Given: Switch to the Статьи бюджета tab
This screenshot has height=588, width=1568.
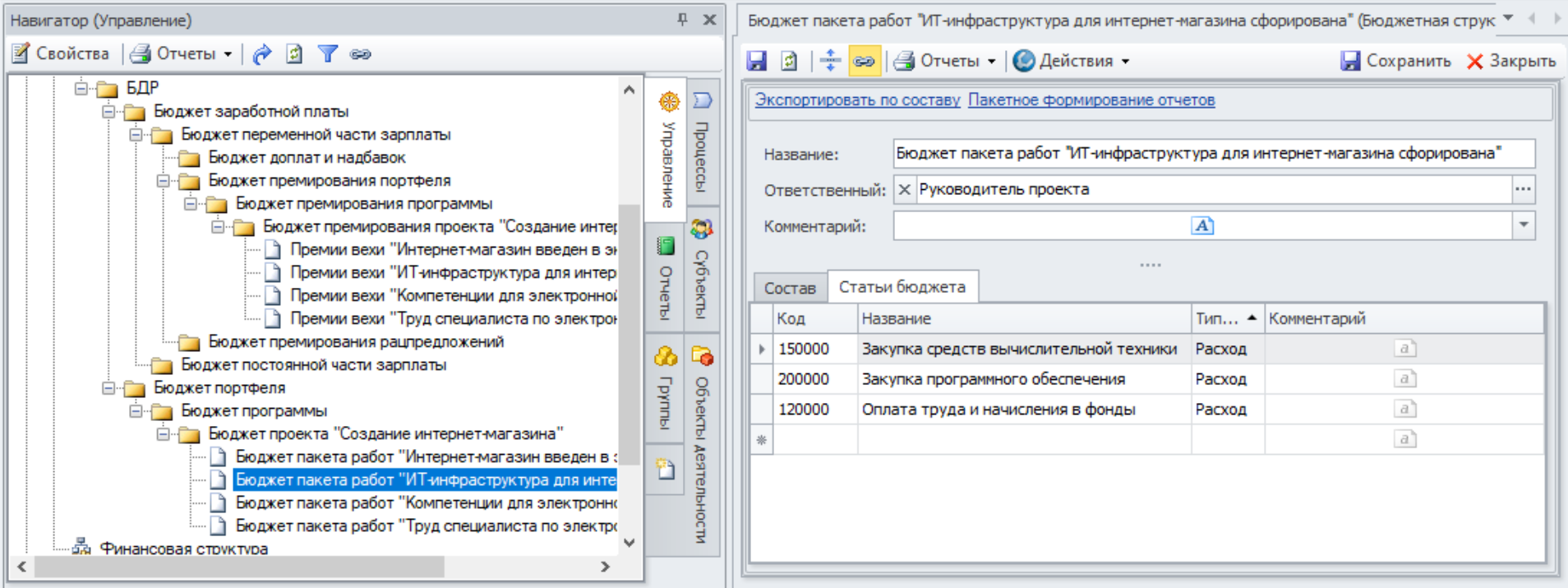Looking at the screenshot, I should click(902, 287).
